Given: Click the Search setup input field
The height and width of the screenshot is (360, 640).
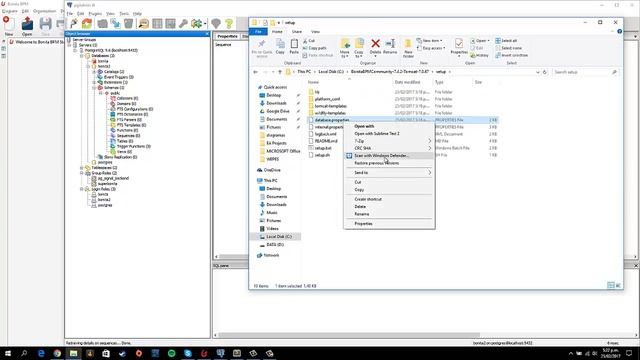Looking at the screenshot, I should coord(584,72).
